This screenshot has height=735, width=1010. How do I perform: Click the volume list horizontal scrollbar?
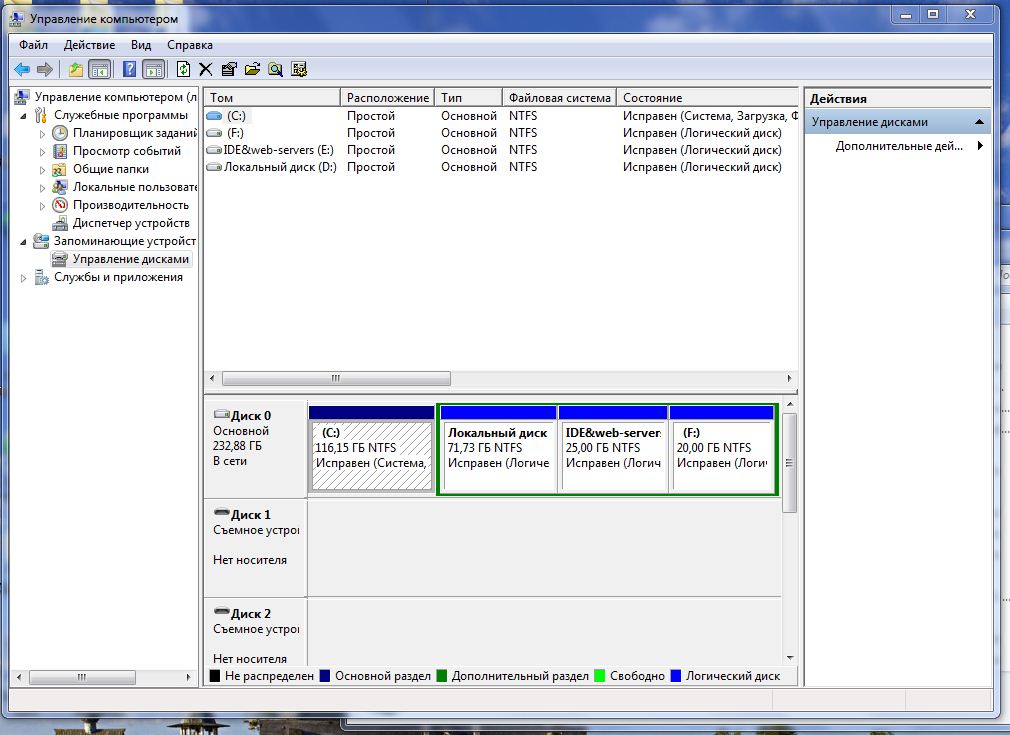(335, 379)
